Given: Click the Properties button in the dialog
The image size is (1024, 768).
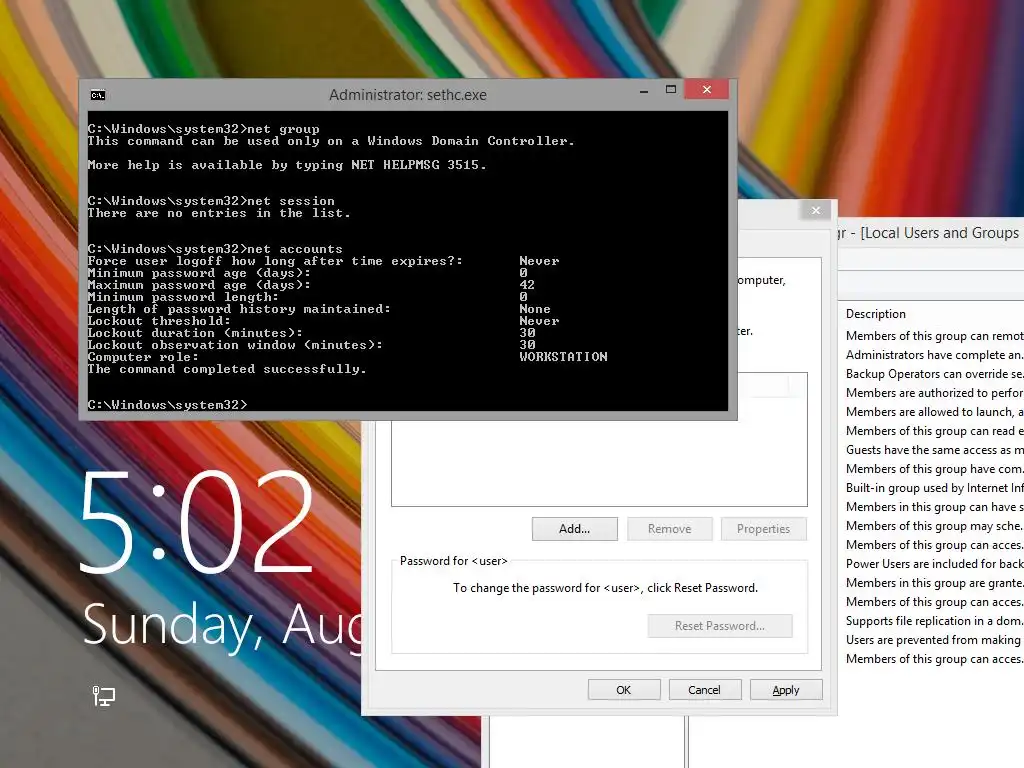Looking at the screenshot, I should click(x=763, y=529).
